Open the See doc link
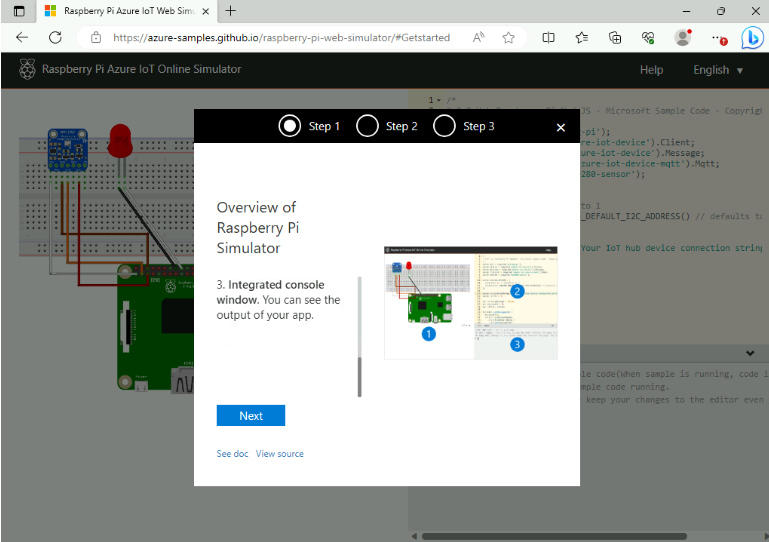The width and height of the screenshot is (769, 542). (x=232, y=454)
